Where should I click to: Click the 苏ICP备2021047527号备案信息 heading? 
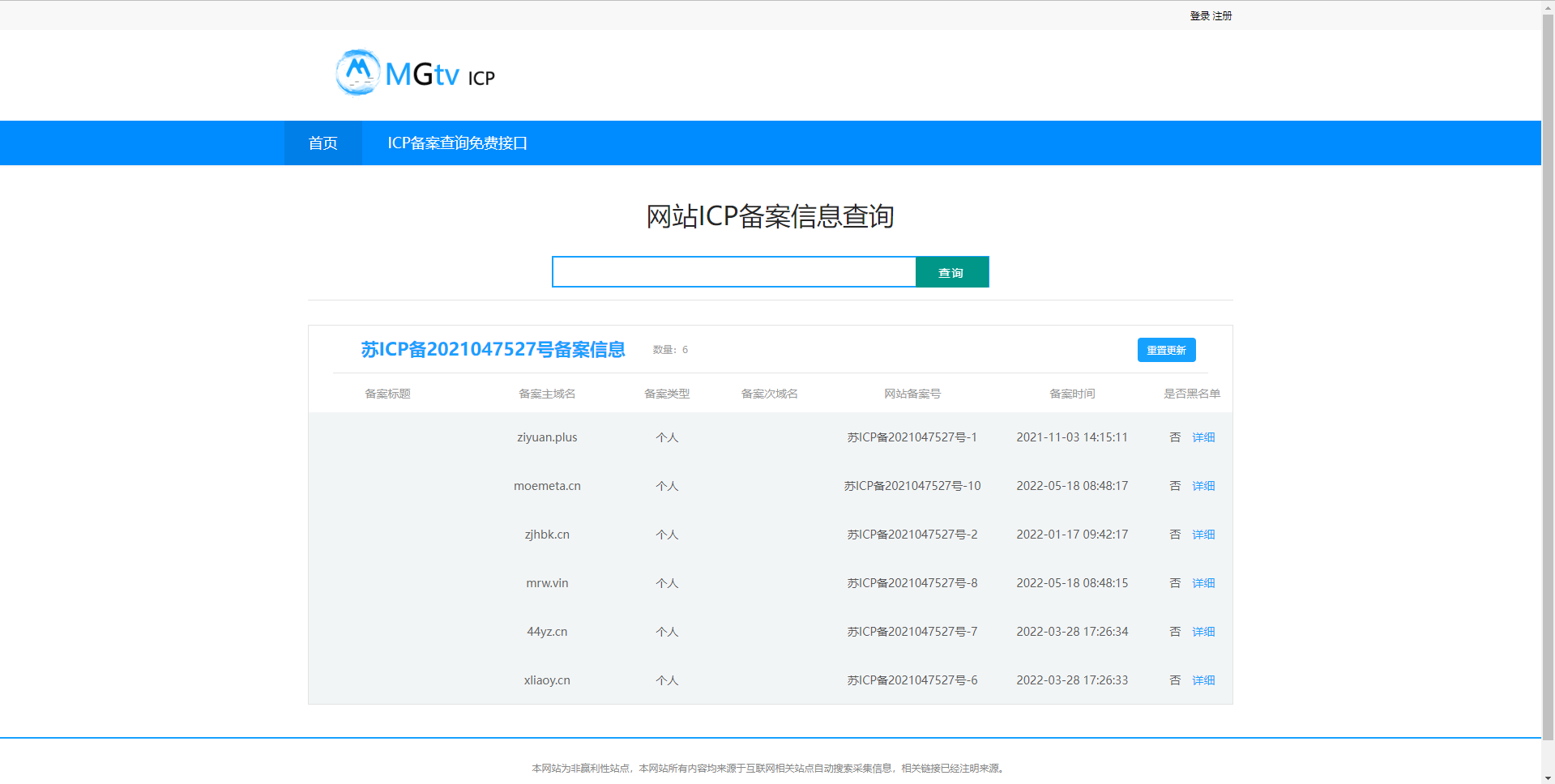[x=493, y=349]
